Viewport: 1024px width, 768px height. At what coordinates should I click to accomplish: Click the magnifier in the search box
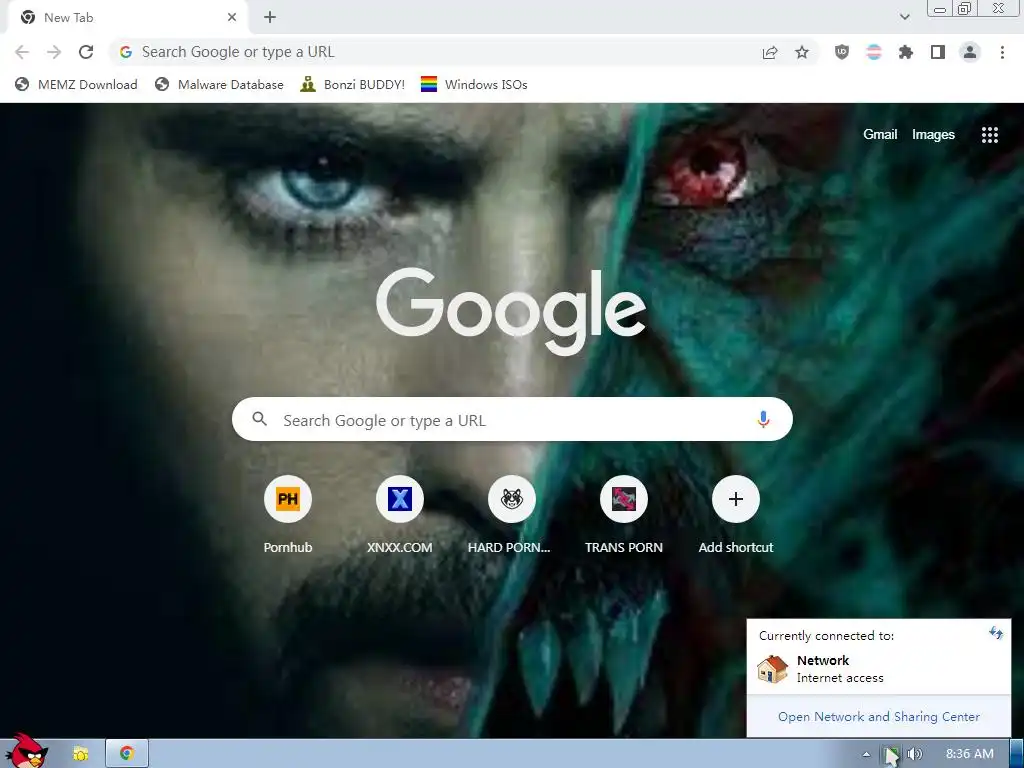click(x=259, y=419)
